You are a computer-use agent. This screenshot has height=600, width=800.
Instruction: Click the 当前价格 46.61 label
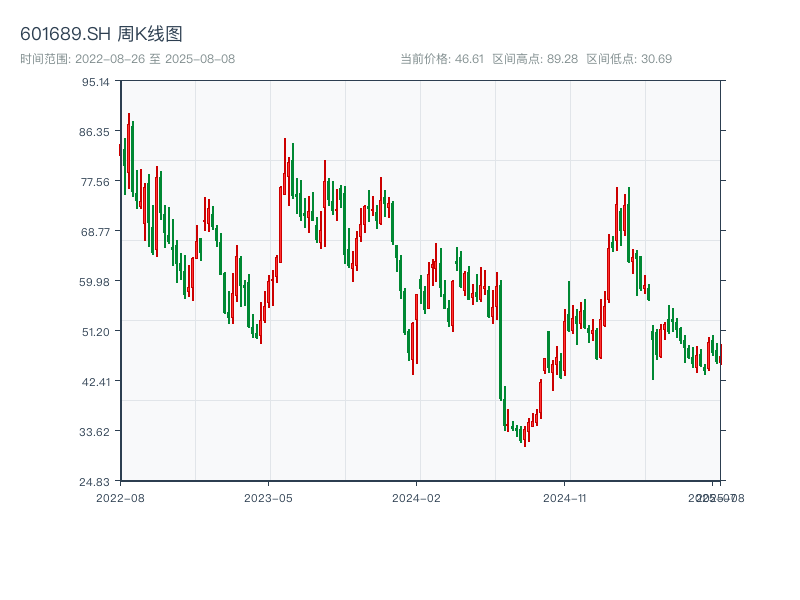tap(442, 59)
